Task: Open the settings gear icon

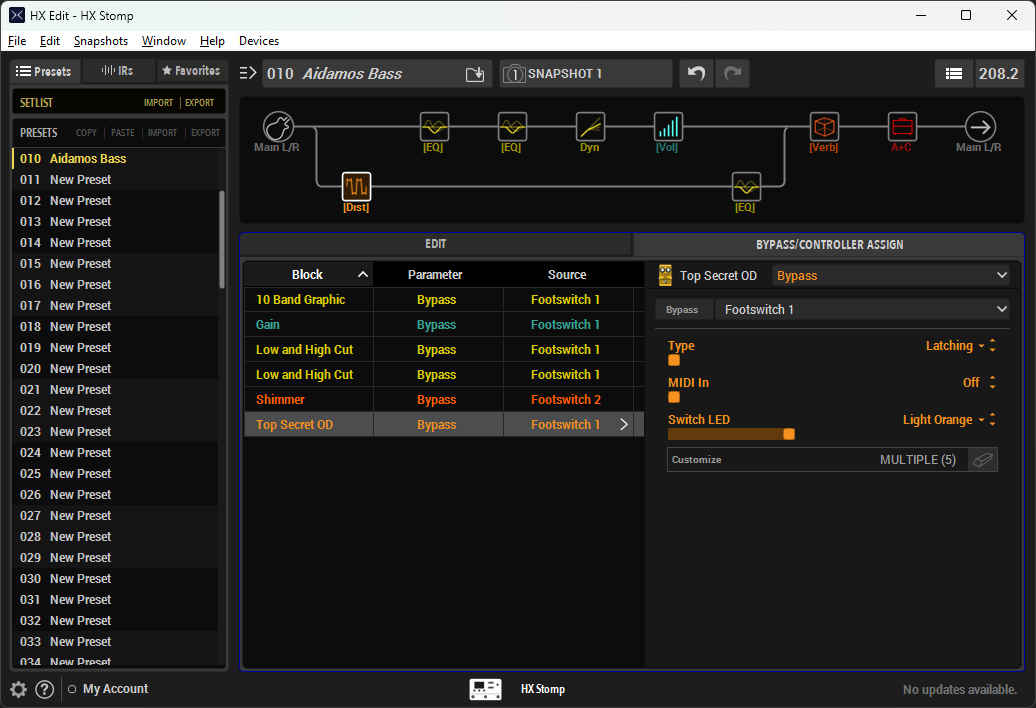Action: pos(18,690)
